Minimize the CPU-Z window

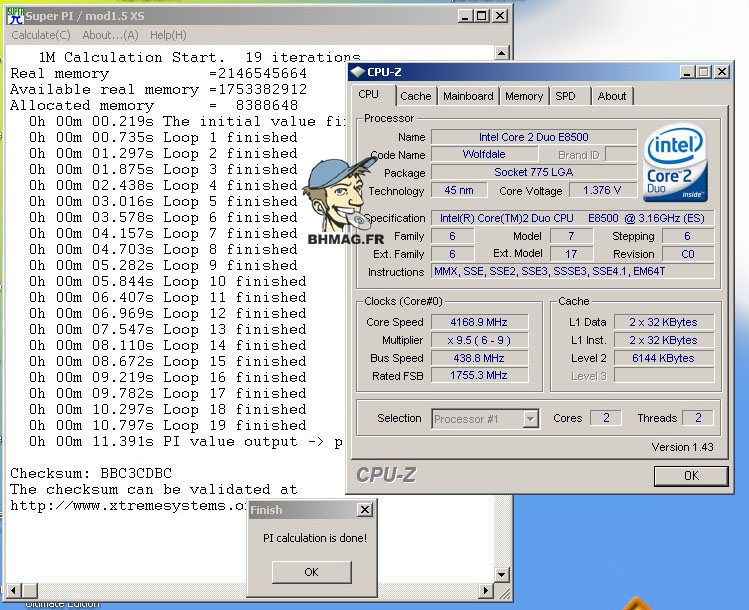coord(687,72)
